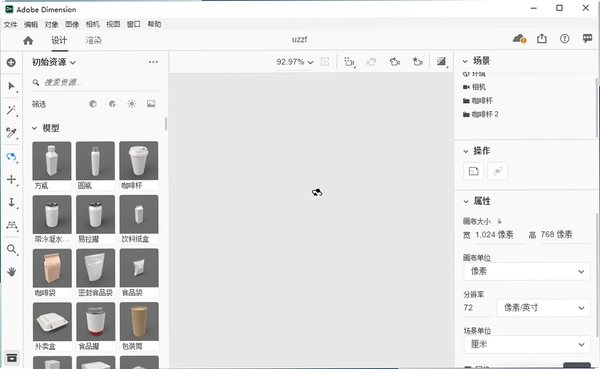This screenshot has height=369, width=600.
Task: Open the 窗口 menu
Action: (x=134, y=24)
